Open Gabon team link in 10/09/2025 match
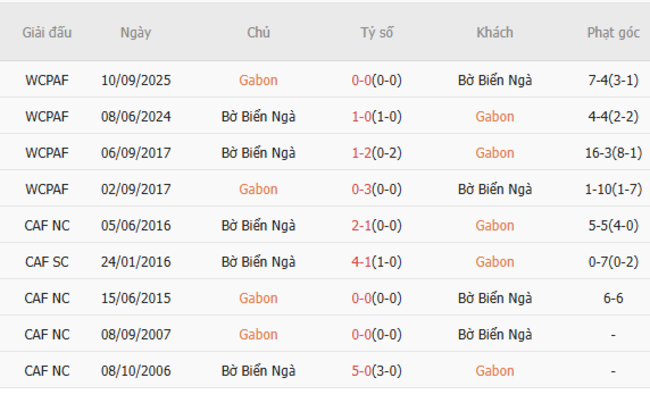650x403 pixels. click(258, 80)
